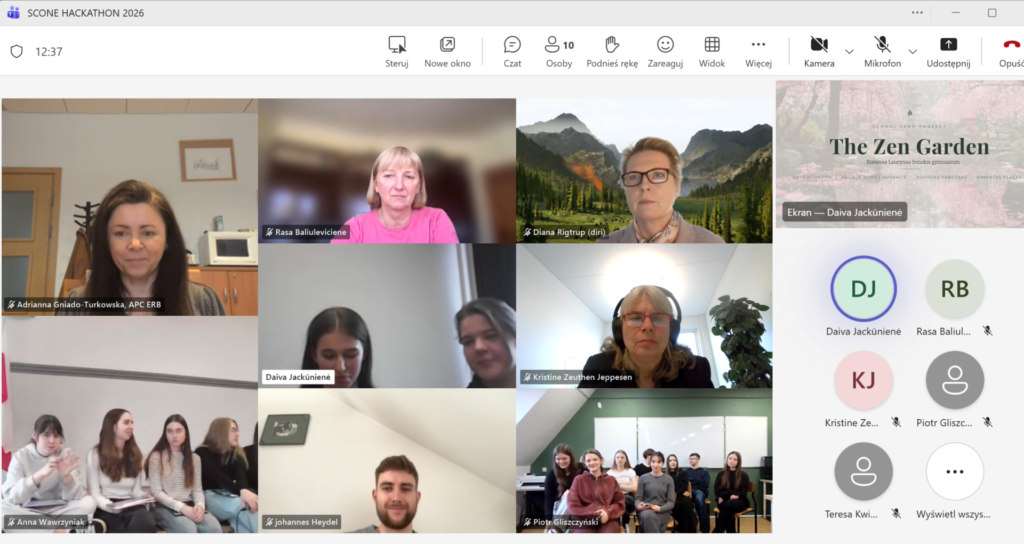Raise hand with Podnieś rękę
This screenshot has width=1024, height=544.
[612, 45]
